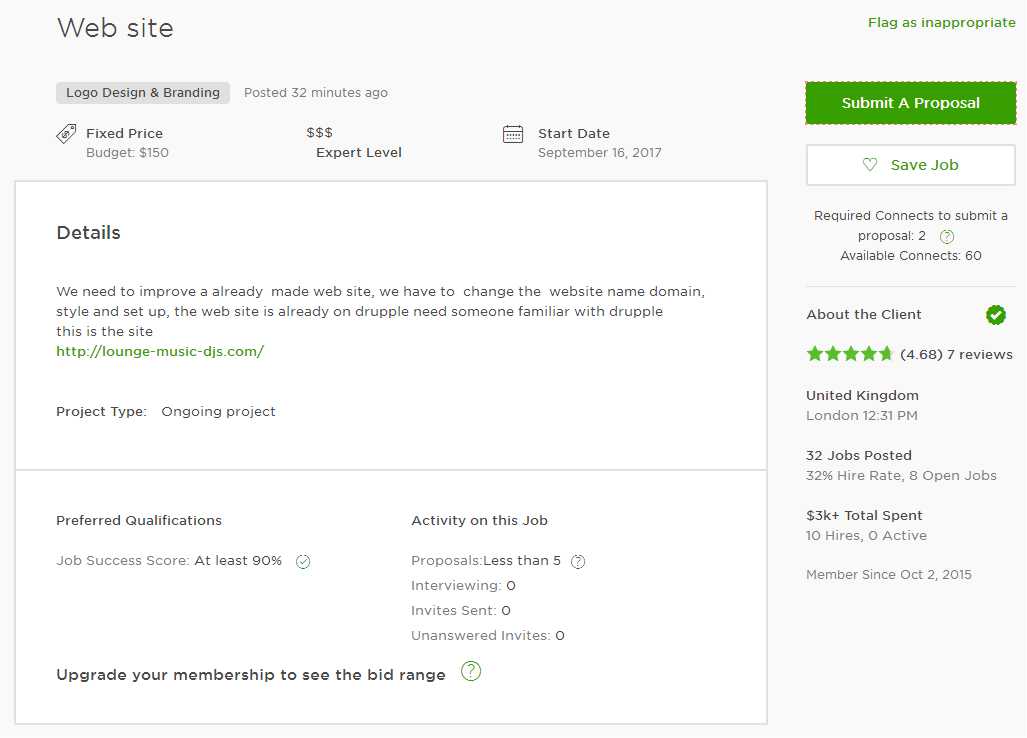
Task: Open the lounge-music-djs.com link
Action: [160, 352]
